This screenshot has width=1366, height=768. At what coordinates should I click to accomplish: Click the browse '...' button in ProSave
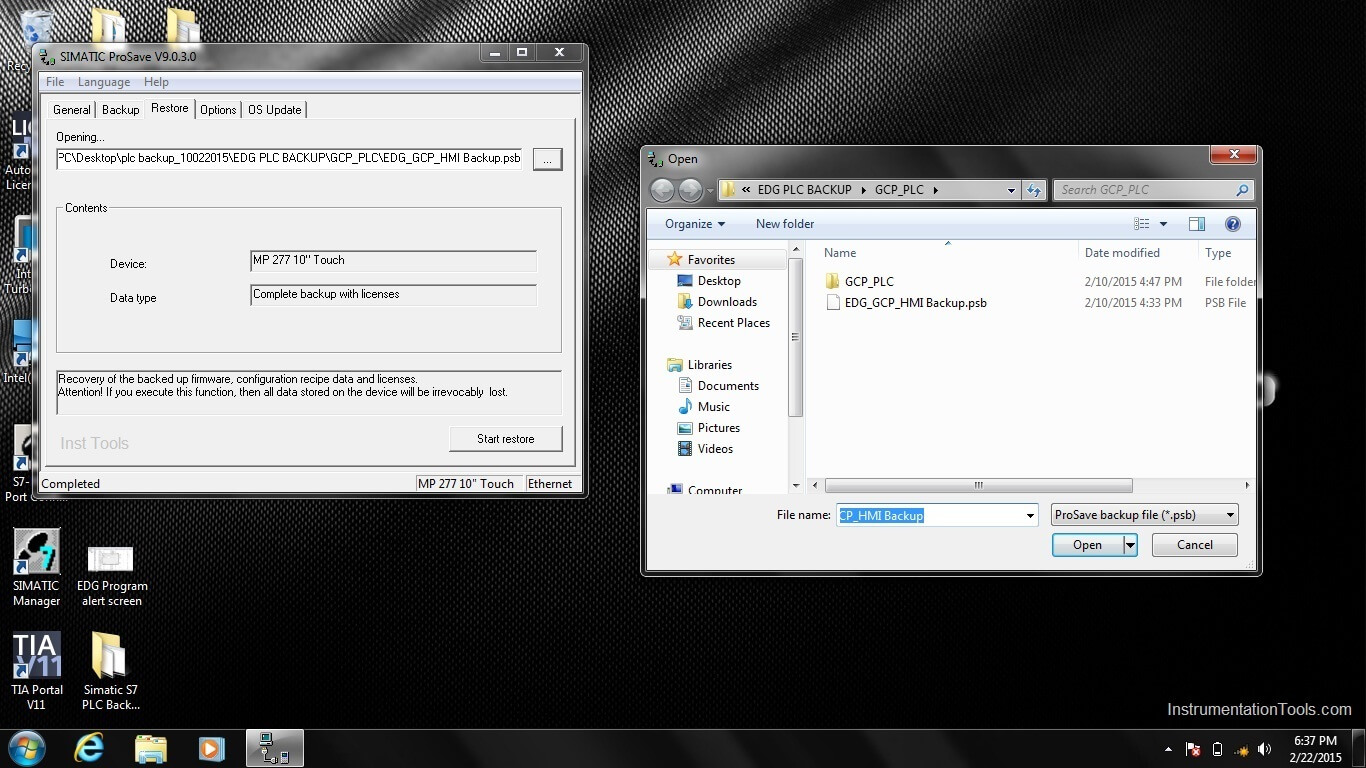pos(547,158)
